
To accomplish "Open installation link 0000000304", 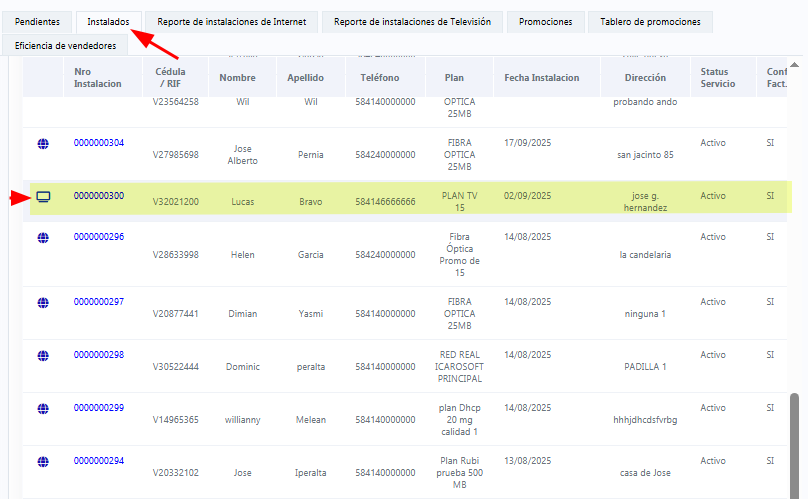I will (x=99, y=143).
